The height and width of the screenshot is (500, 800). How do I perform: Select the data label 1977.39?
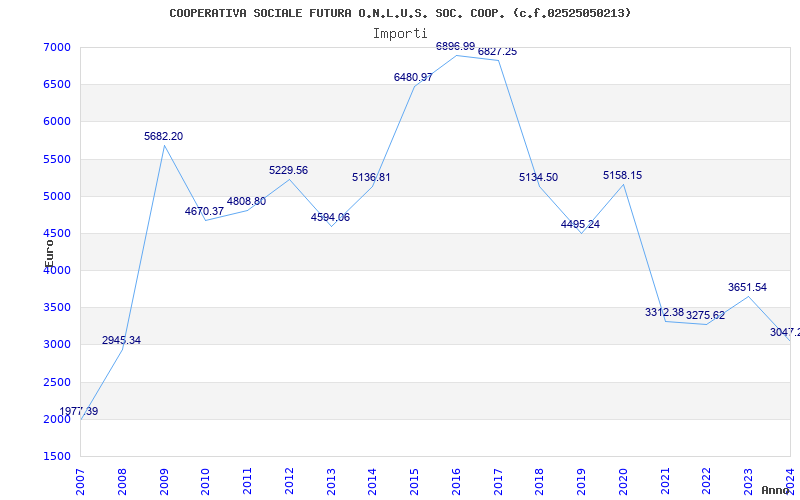click(79, 411)
